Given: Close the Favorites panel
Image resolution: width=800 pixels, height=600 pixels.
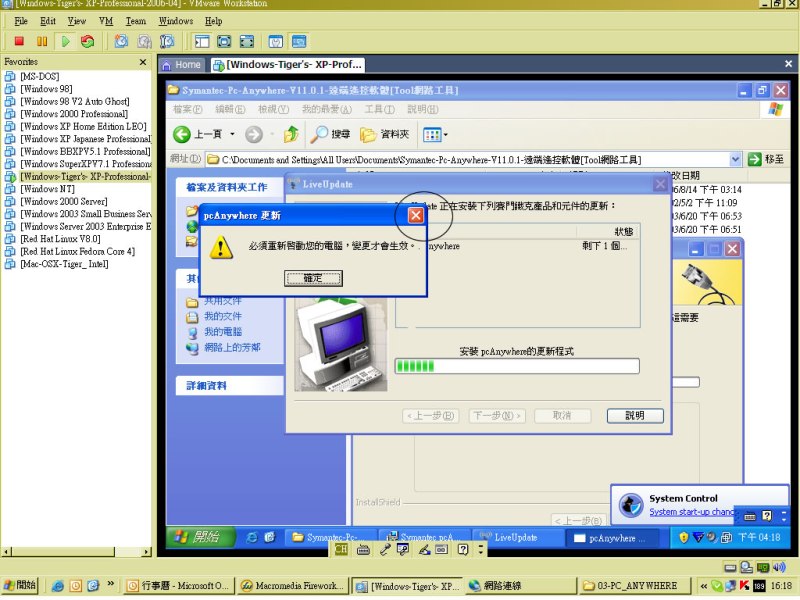Looking at the screenshot, I should (x=143, y=62).
